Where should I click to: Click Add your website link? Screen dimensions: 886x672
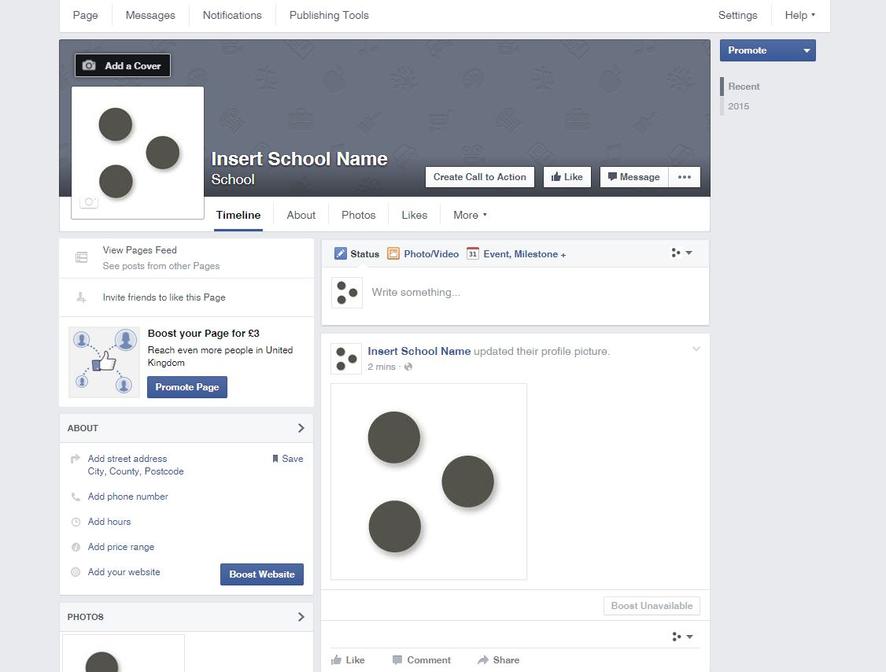pyautogui.click(x=124, y=572)
